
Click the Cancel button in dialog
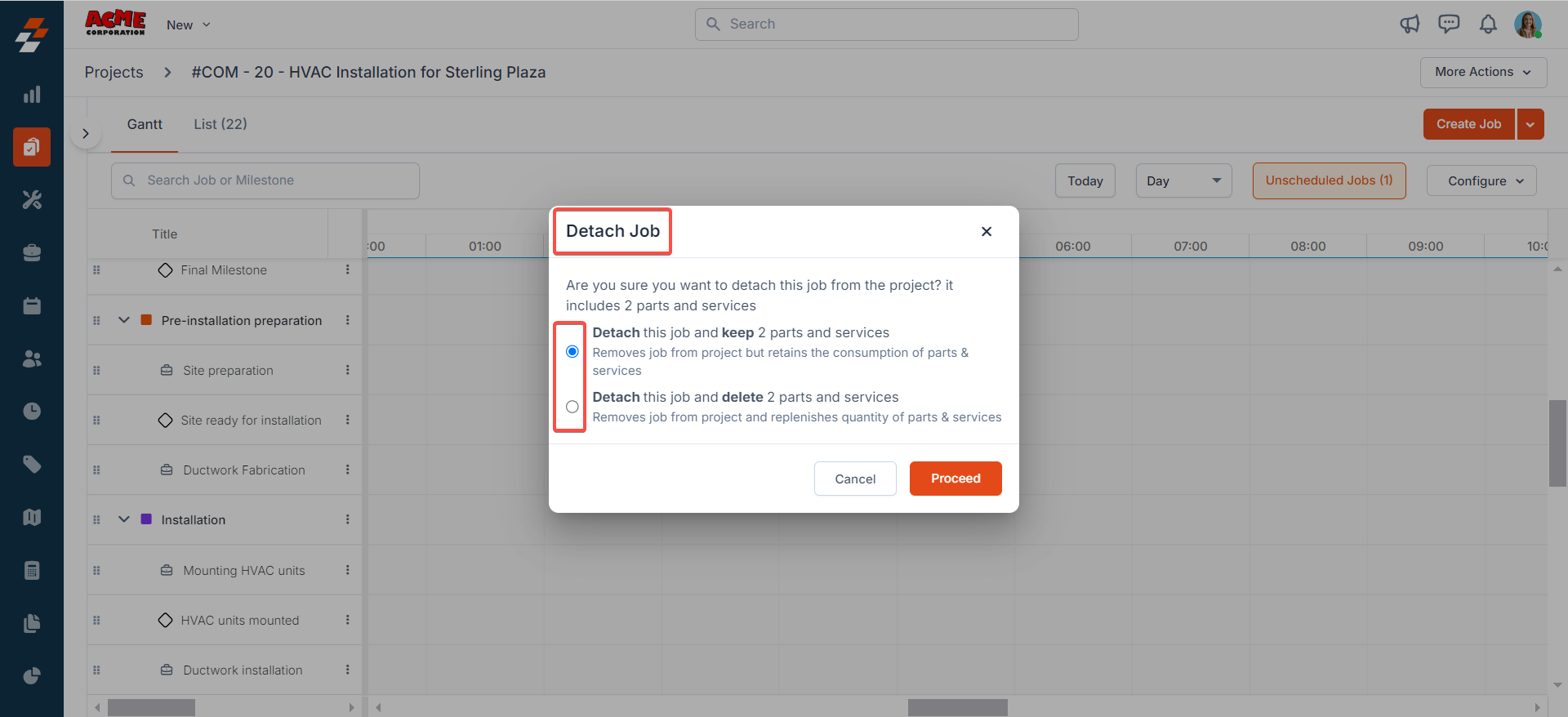[855, 479]
